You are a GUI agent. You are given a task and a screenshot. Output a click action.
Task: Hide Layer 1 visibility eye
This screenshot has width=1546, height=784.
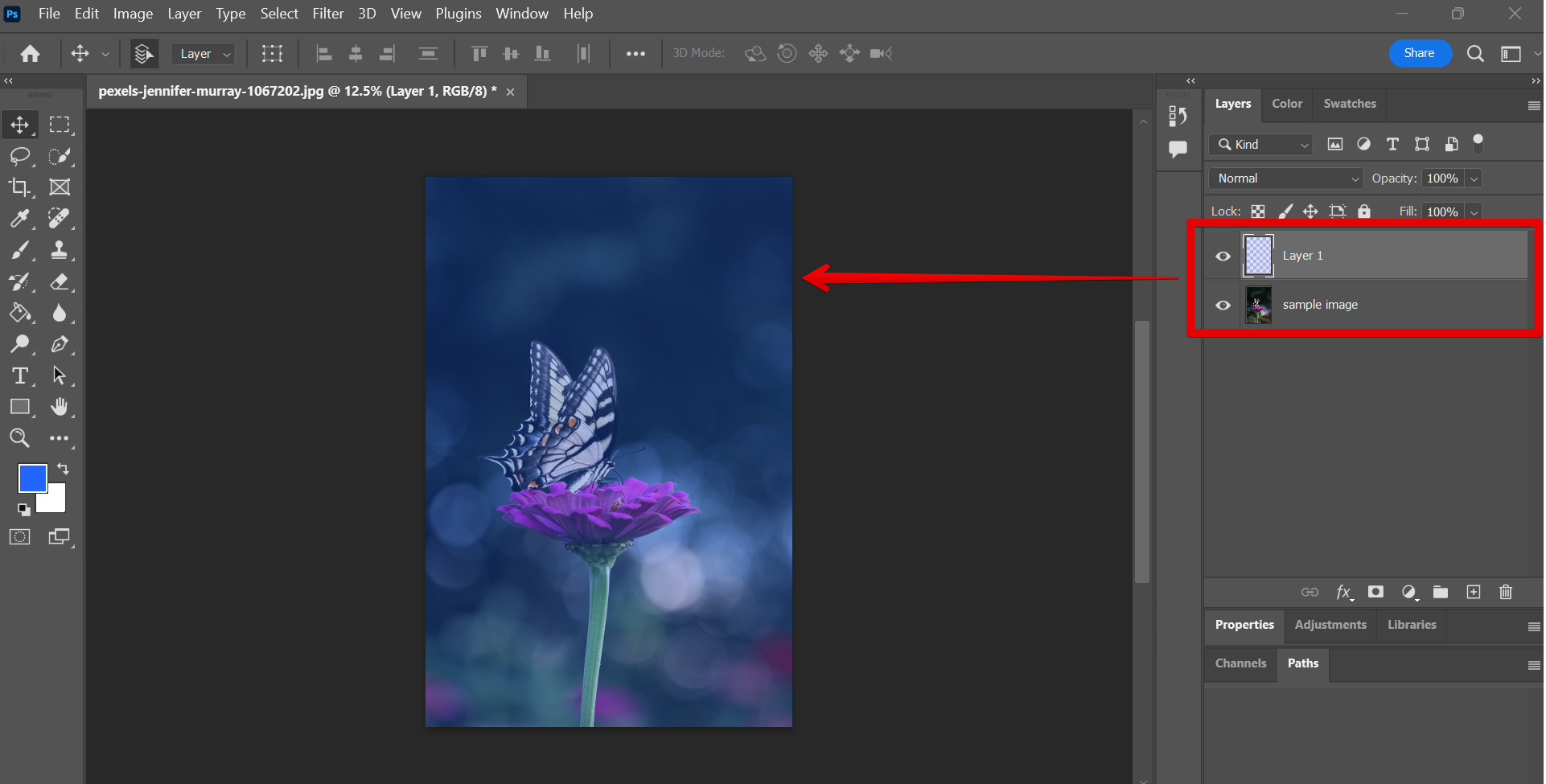point(1223,257)
